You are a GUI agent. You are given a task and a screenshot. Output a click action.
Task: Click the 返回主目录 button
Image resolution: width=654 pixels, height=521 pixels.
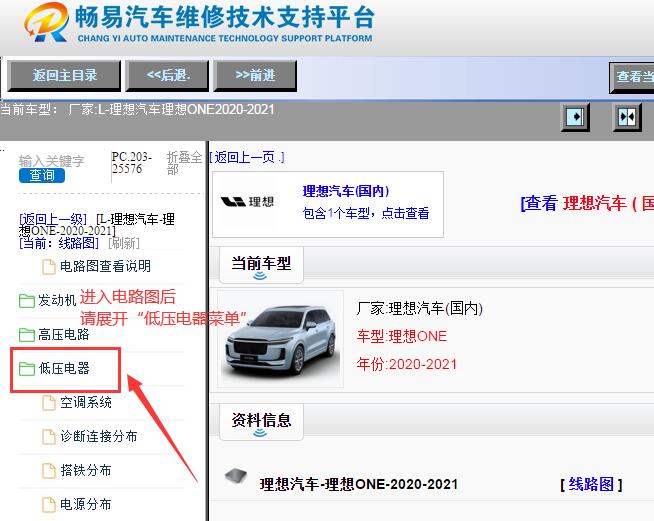point(64,76)
